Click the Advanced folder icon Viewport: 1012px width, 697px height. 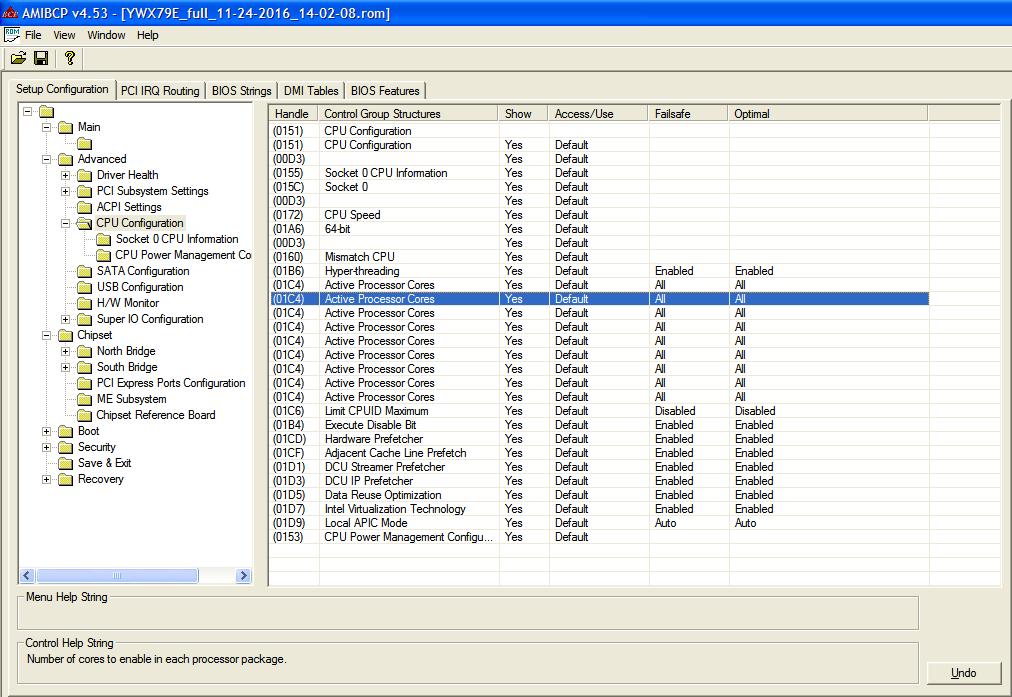click(x=66, y=159)
